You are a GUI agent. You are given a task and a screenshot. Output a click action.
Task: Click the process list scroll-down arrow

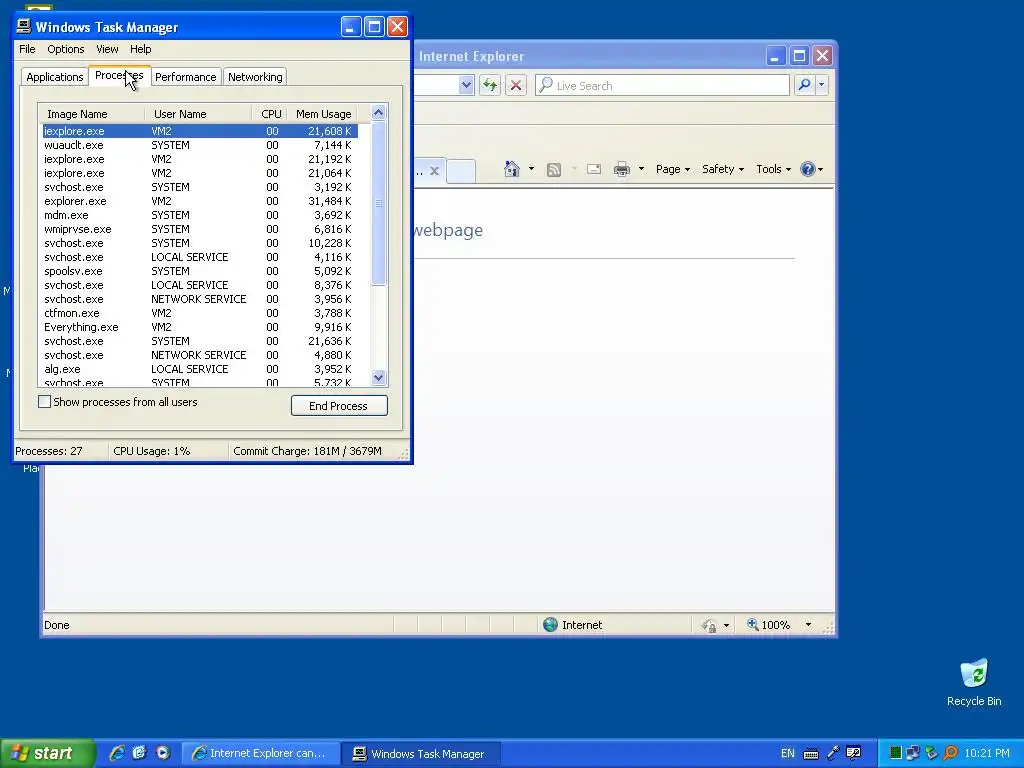click(x=379, y=377)
